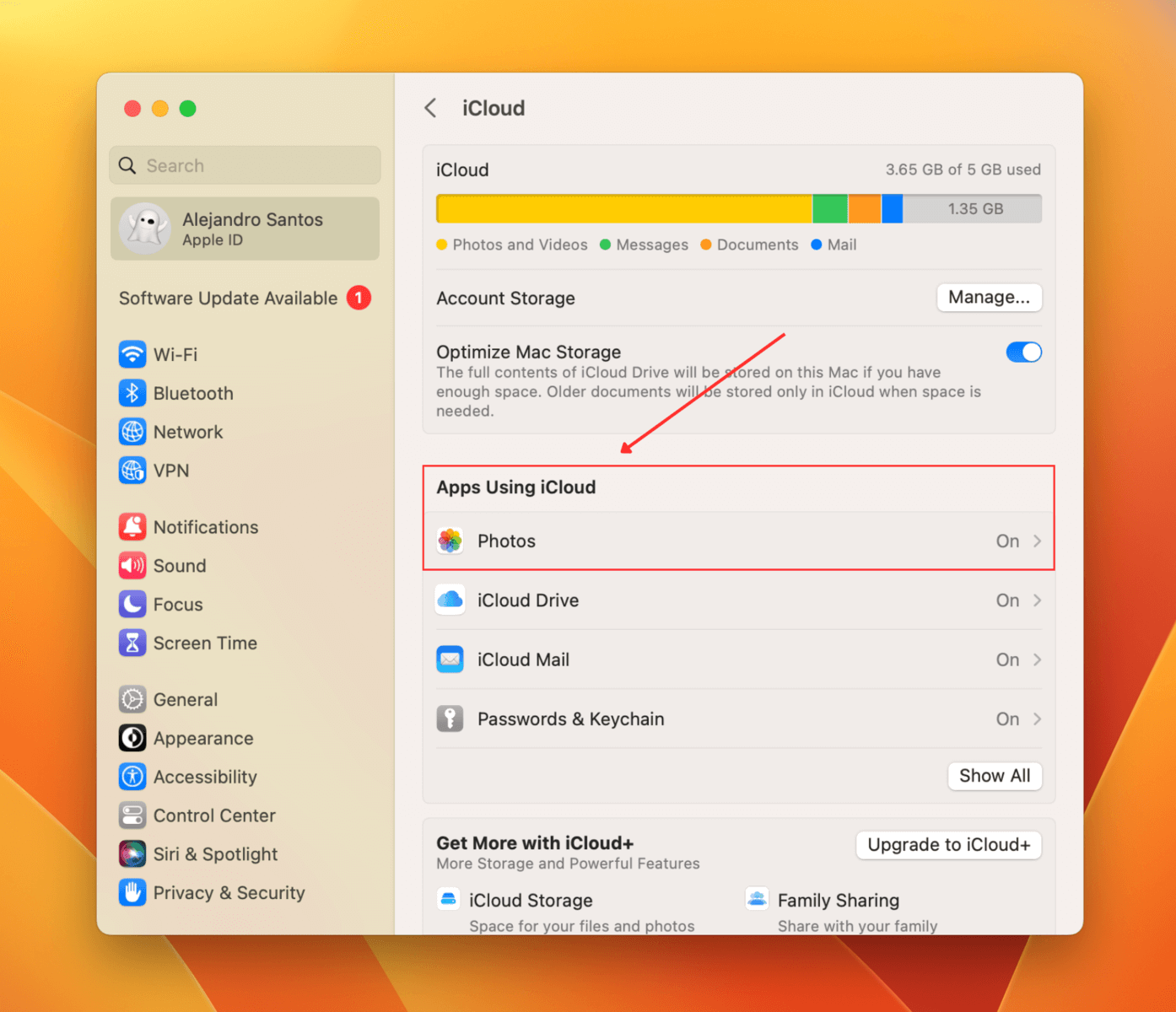Click the Control Center icon
The width and height of the screenshot is (1176, 1012).
point(132,816)
